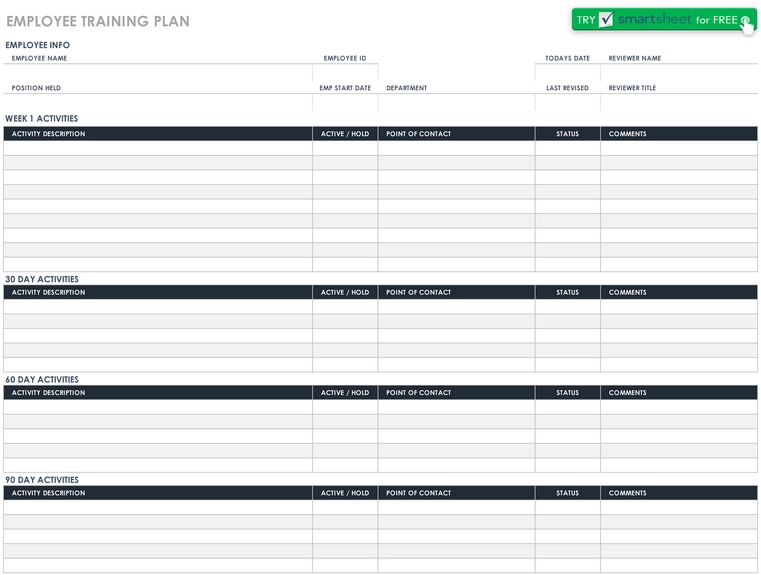Click first 30 Day point of contact cell
This screenshot has height=575, width=761.
[x=456, y=307]
